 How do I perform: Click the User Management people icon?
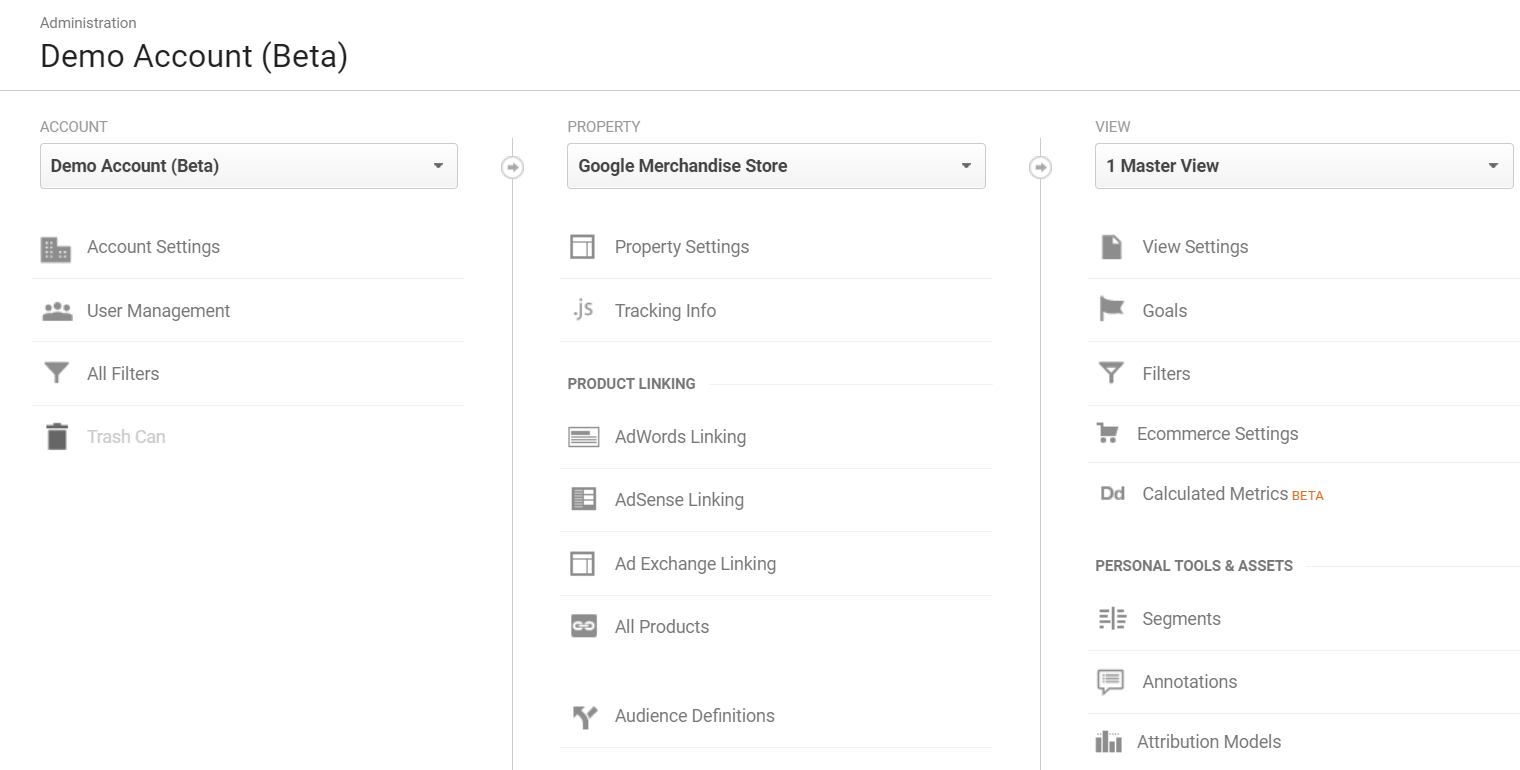click(x=57, y=312)
